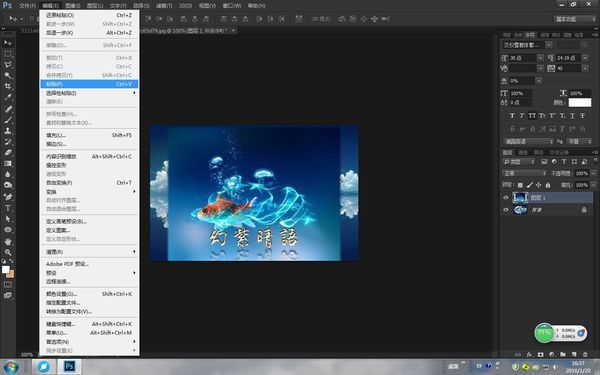The height and width of the screenshot is (375, 600).
Task: Delete layer with trash icon
Action: (x=585, y=355)
